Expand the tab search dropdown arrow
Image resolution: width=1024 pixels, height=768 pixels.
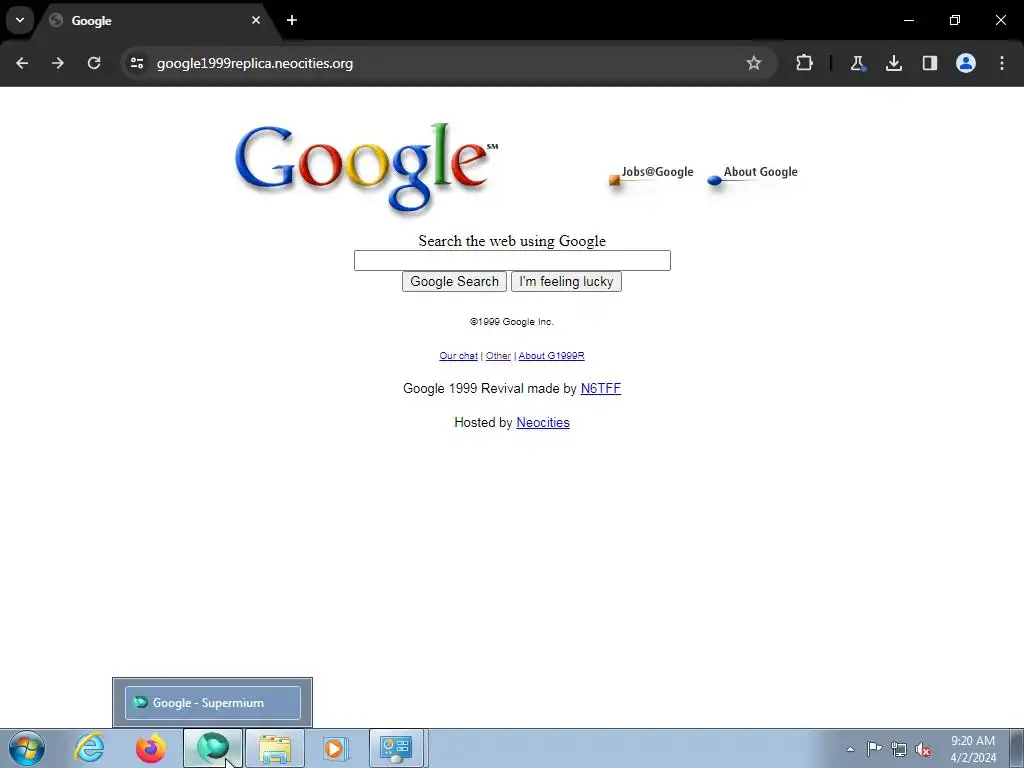click(x=20, y=20)
